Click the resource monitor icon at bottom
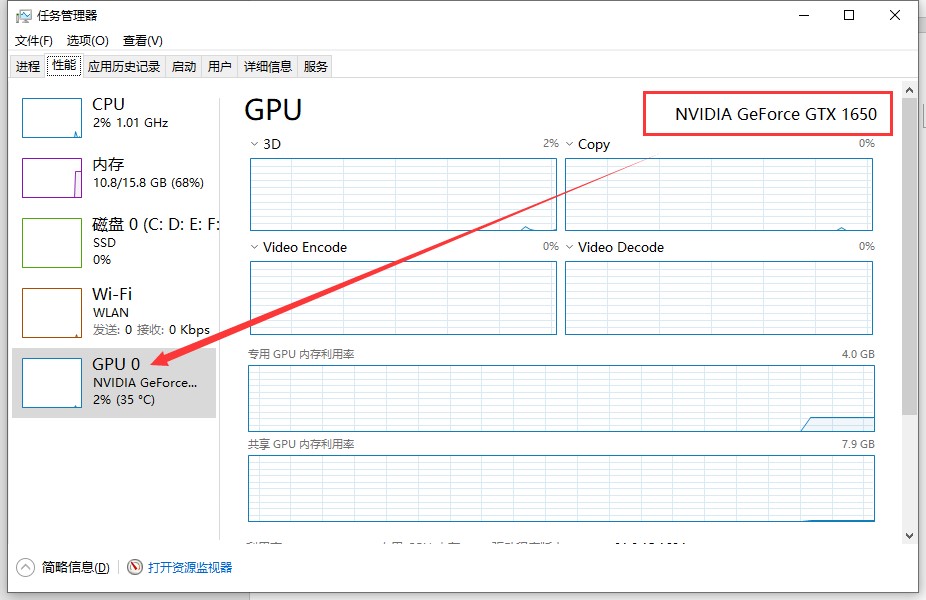The height and width of the screenshot is (600, 926). coord(135,567)
